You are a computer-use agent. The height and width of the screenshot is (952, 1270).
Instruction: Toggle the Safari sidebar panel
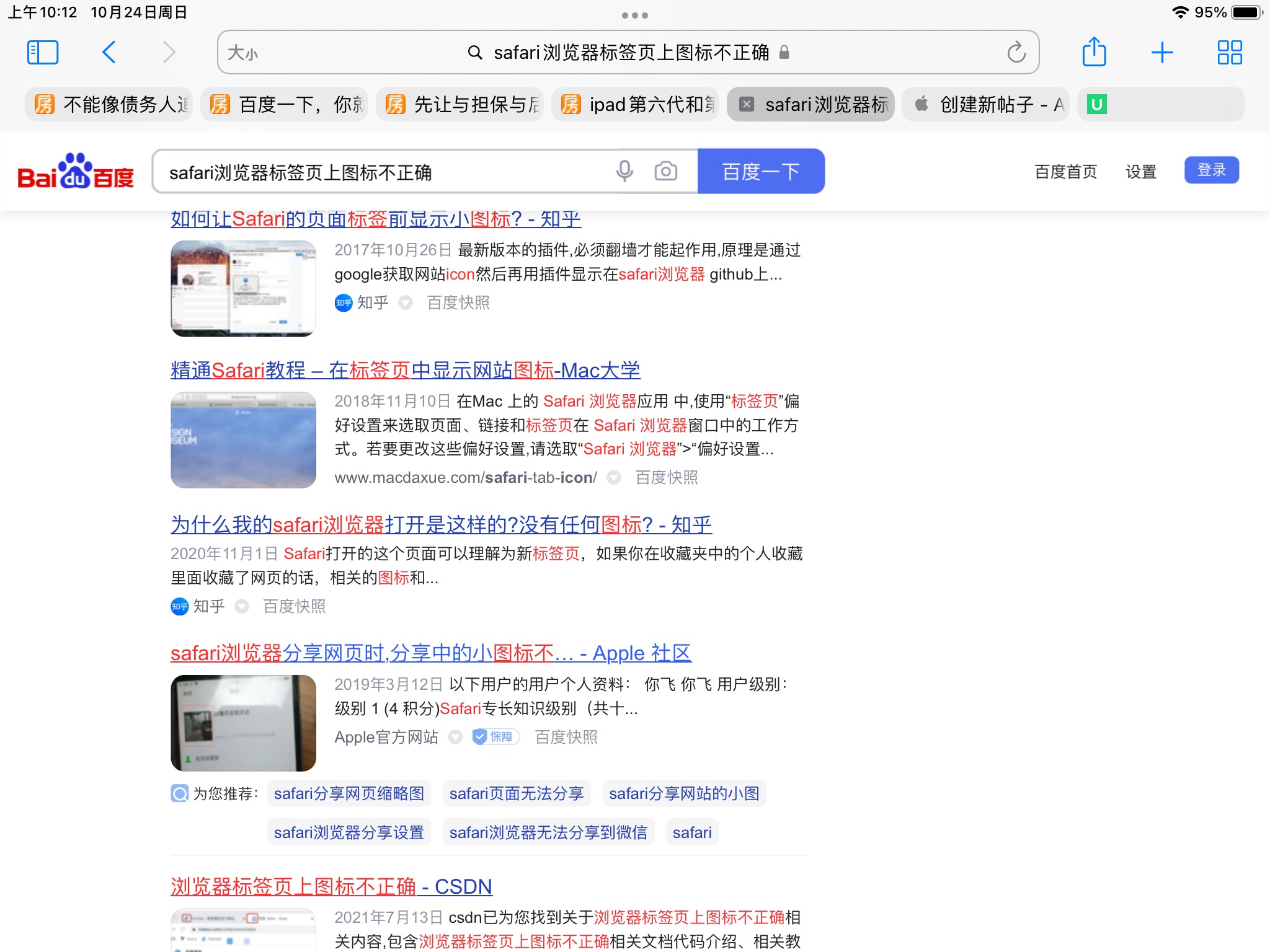coord(43,53)
